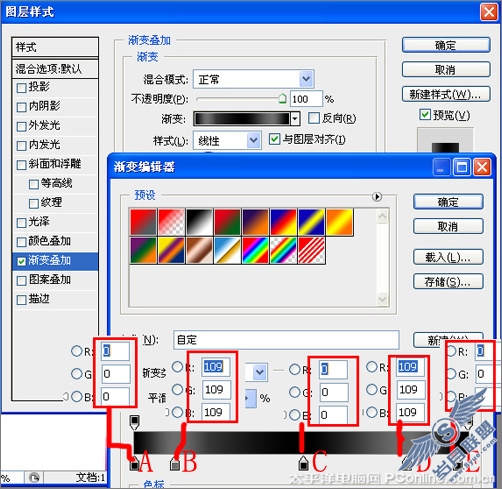Choose the yellow, violet, orange, blue preset
The width and height of the screenshot is (502, 489).
(x=171, y=250)
